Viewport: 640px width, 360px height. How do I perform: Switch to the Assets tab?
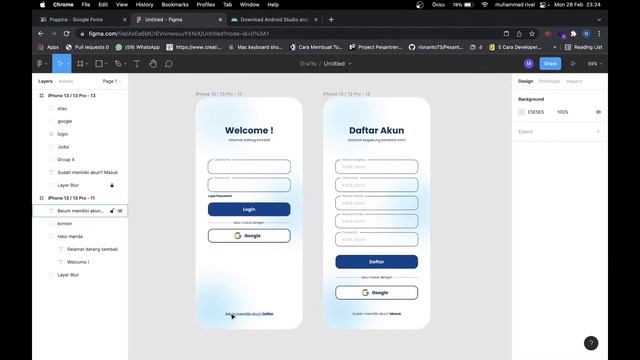tap(66, 81)
